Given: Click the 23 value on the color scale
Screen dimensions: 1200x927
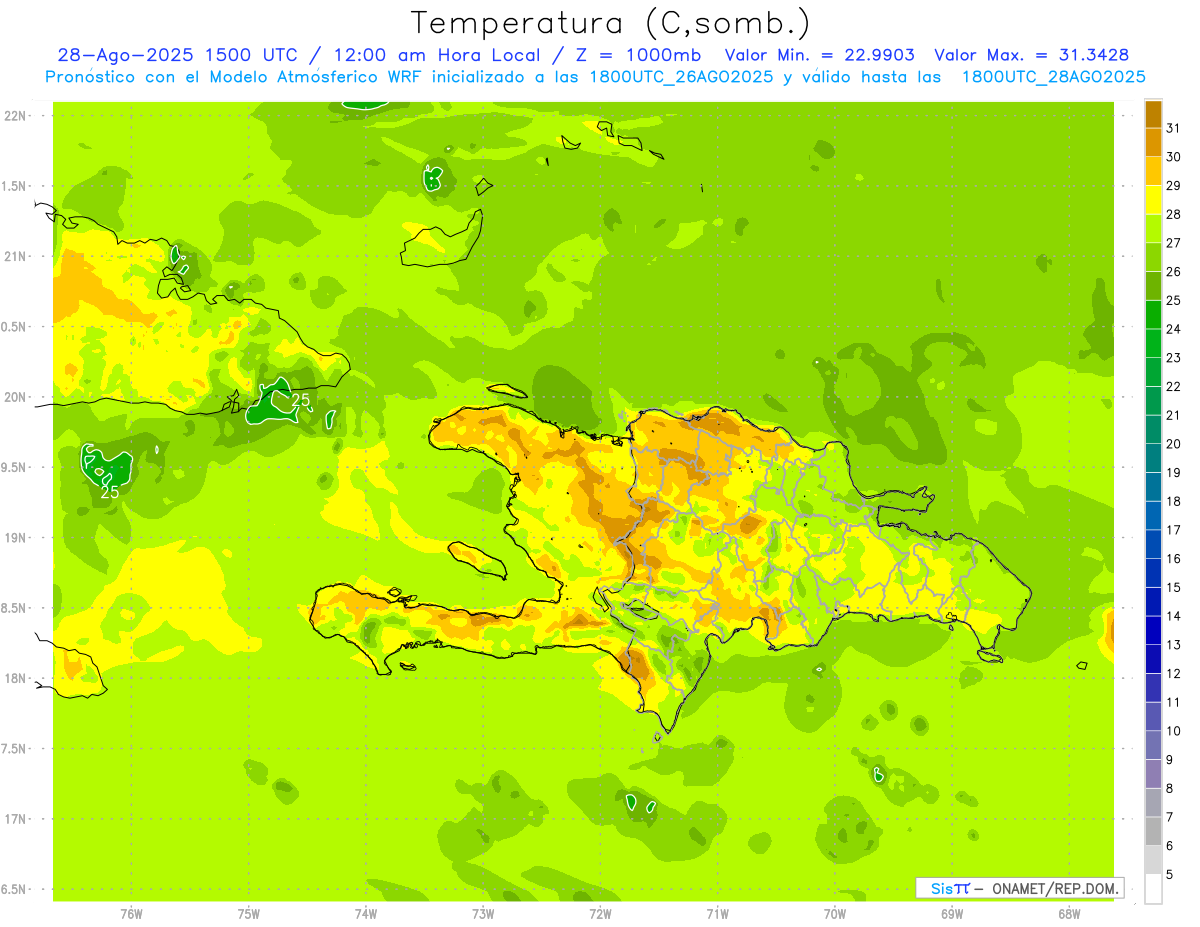Looking at the screenshot, I should point(1173,358).
